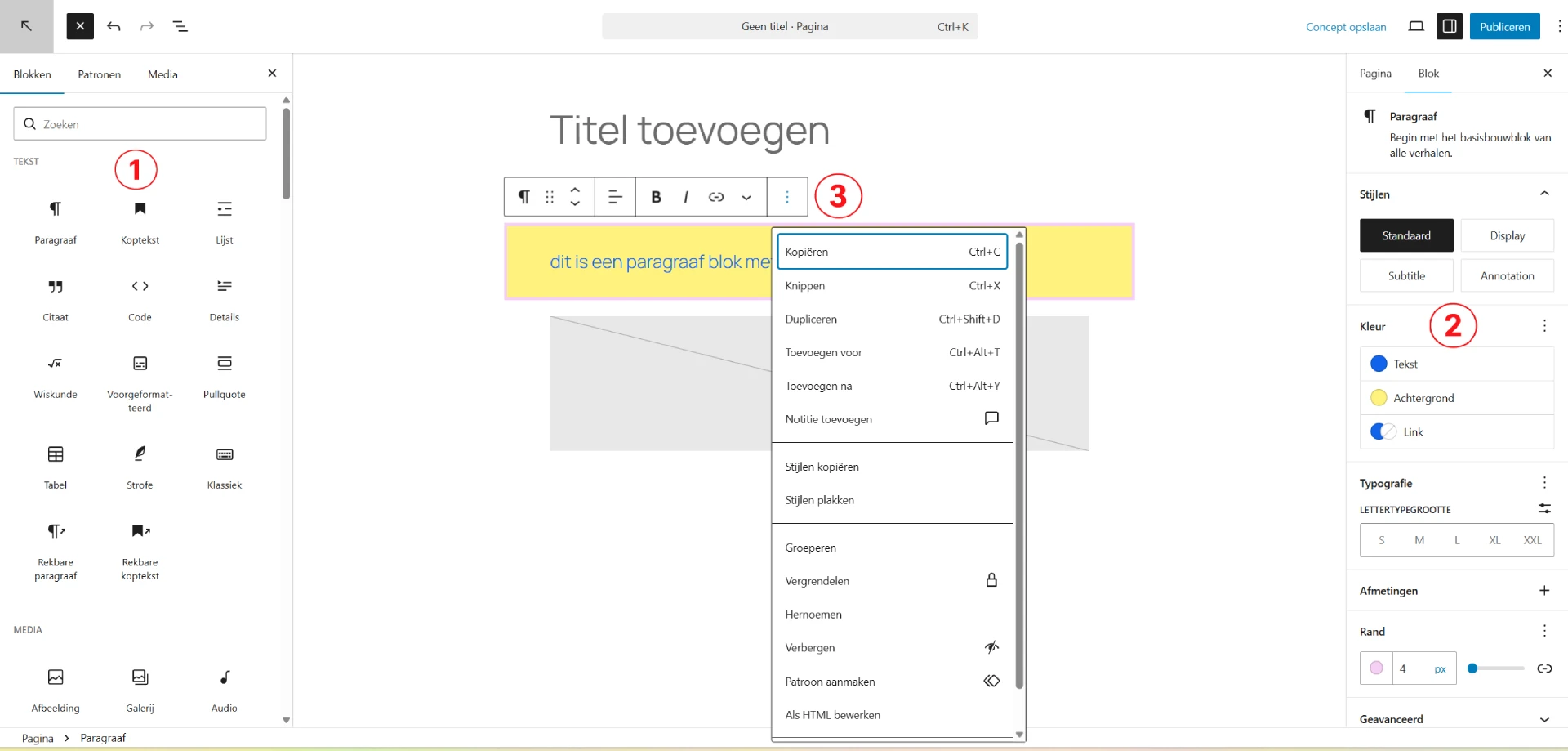Switch the paragraph style to Subtitle
Viewport: 1568px width, 751px height.
tap(1405, 275)
